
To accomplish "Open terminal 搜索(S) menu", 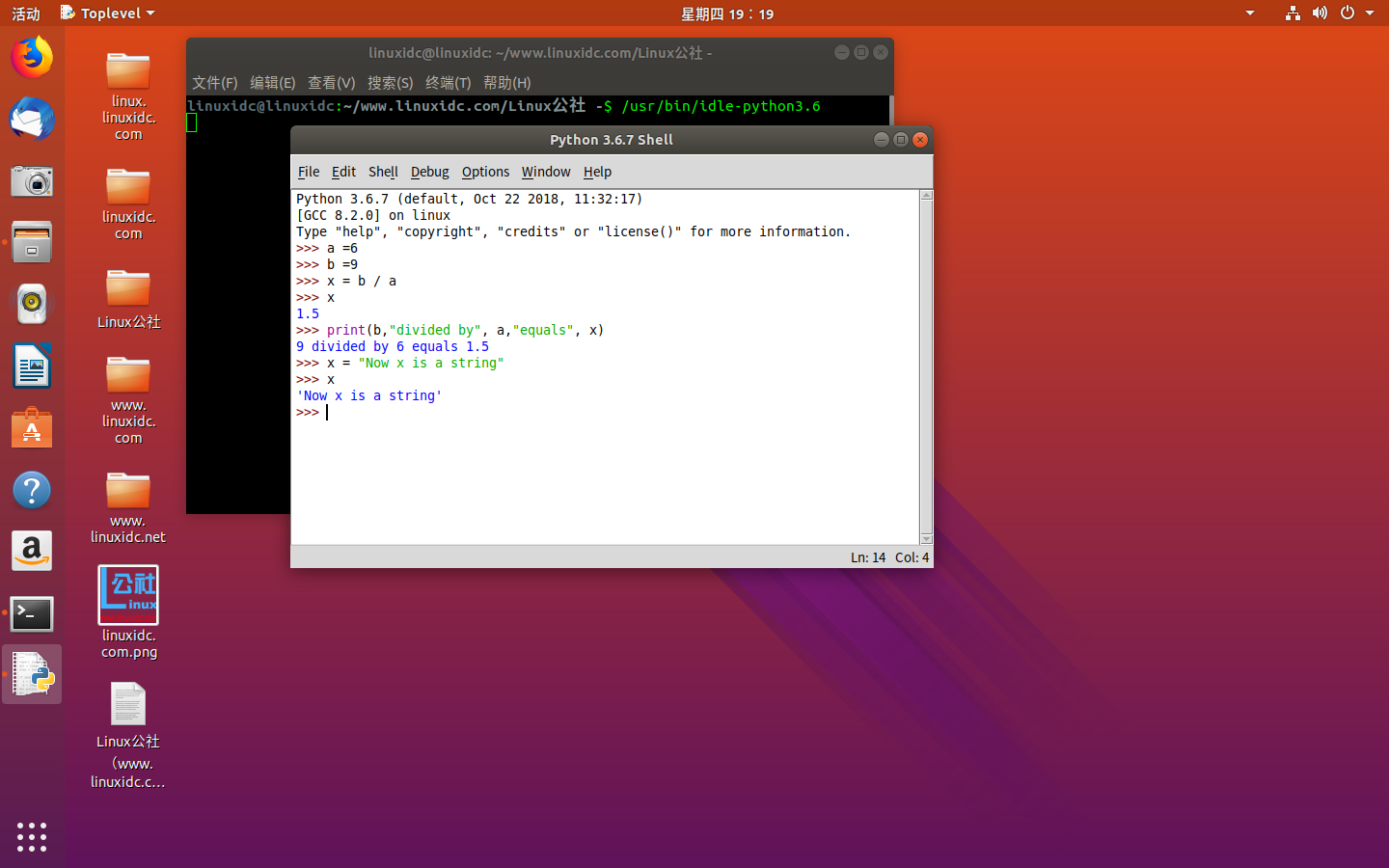I will (x=390, y=83).
